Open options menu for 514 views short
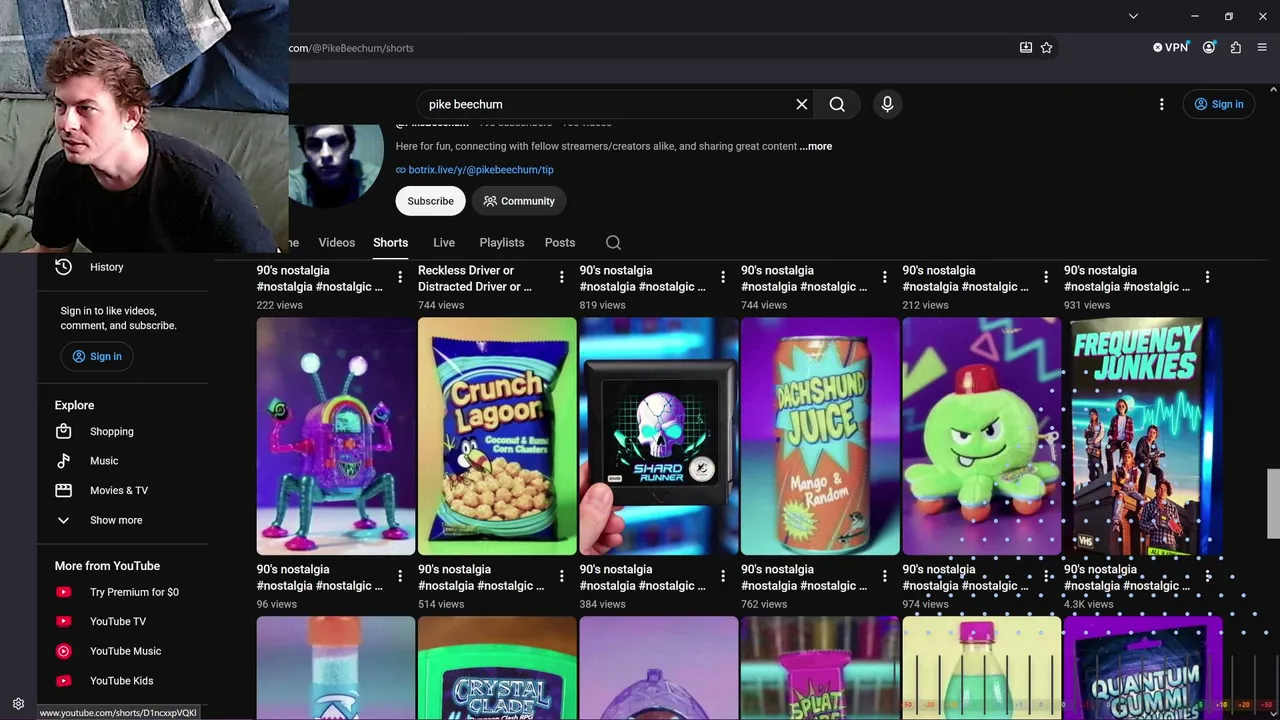The image size is (1280, 720). click(561, 576)
